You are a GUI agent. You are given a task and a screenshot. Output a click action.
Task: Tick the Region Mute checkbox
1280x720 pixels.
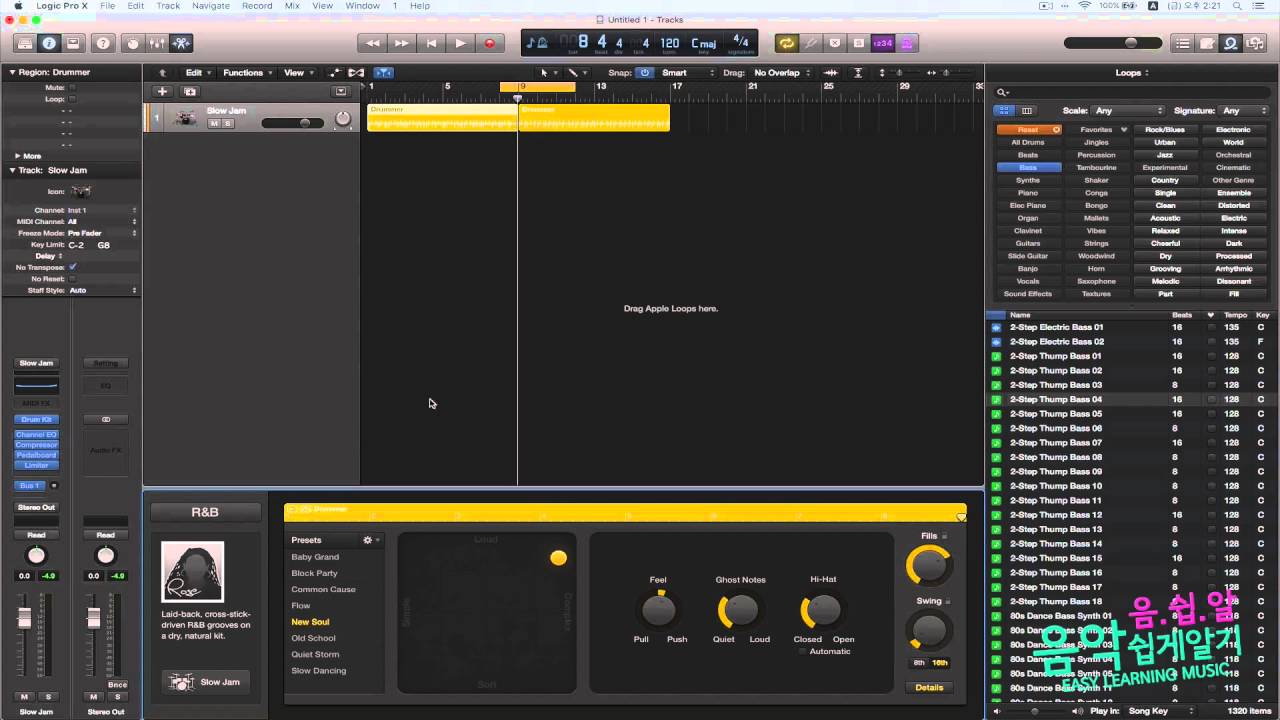tap(72, 87)
